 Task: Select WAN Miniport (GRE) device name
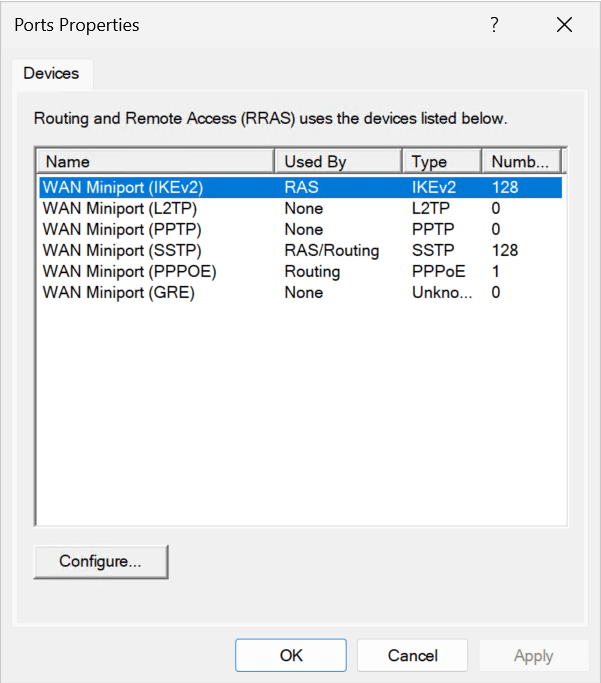point(118,292)
